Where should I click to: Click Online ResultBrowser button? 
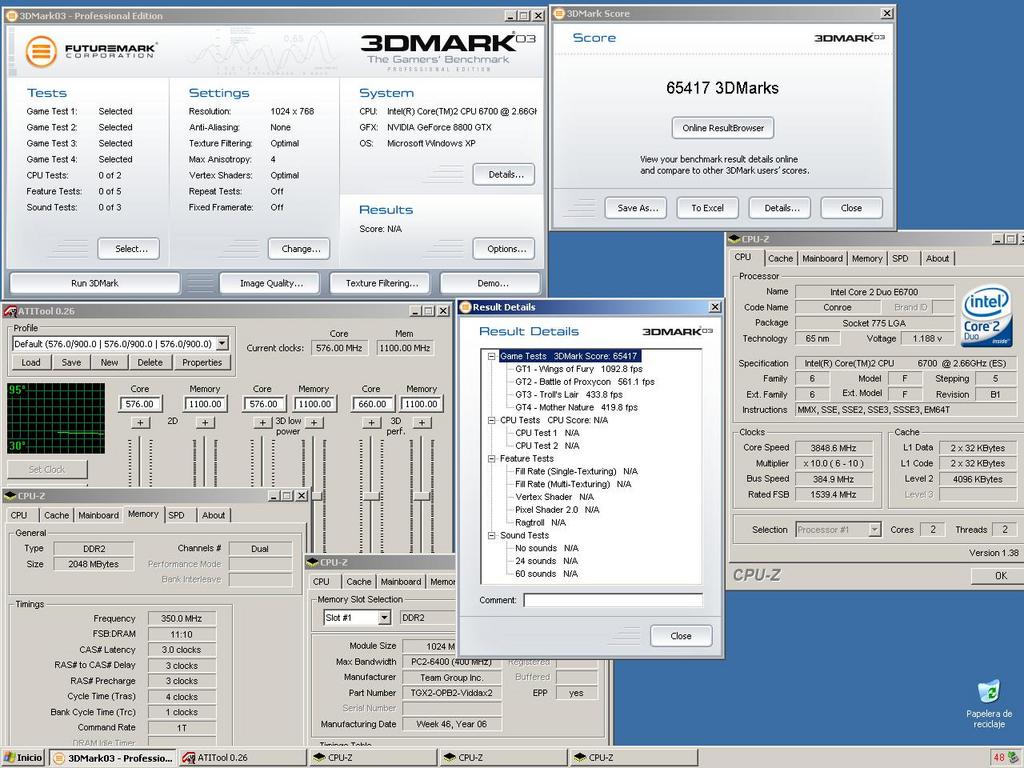tap(723, 128)
